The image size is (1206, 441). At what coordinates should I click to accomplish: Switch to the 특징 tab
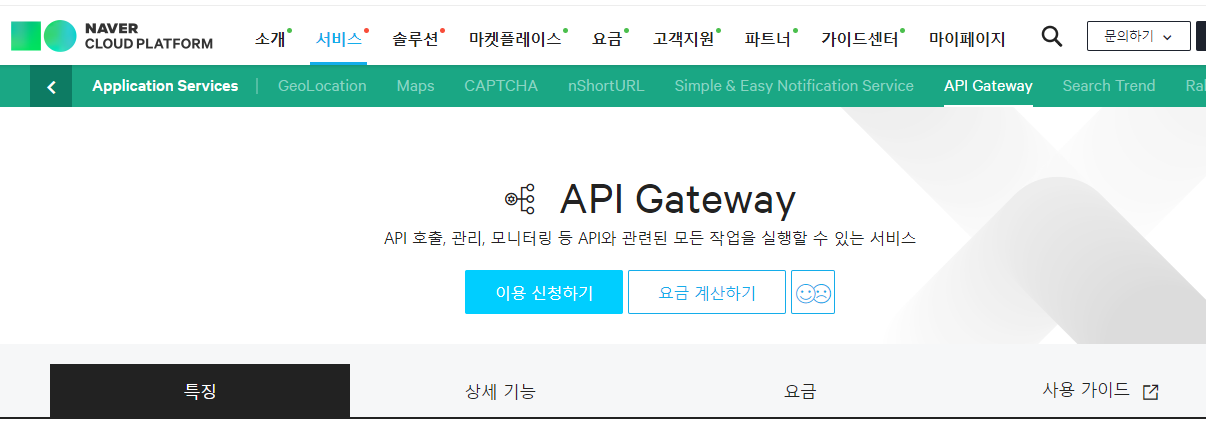pos(200,391)
